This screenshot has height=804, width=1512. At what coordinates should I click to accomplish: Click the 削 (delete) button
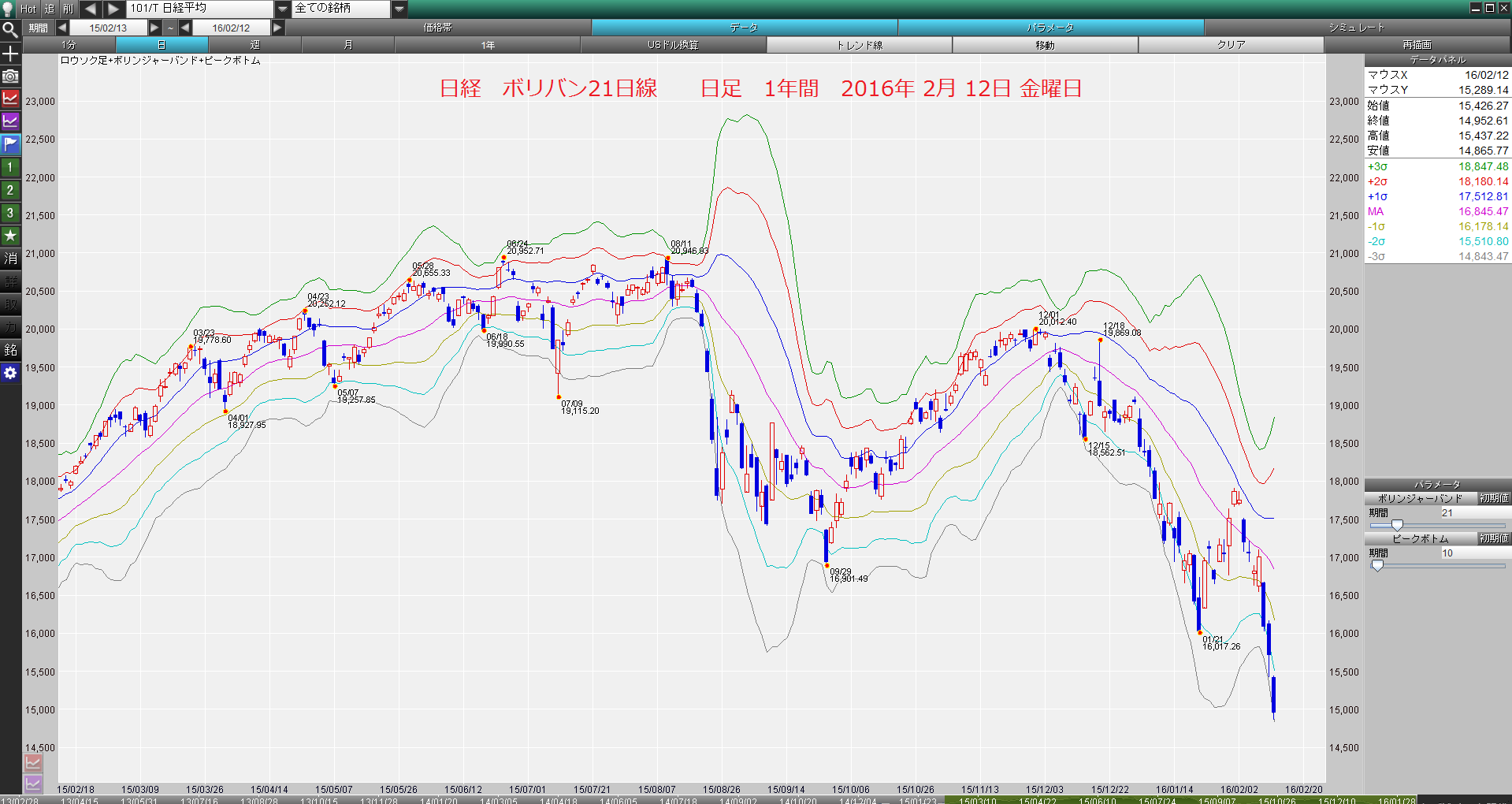click(69, 9)
